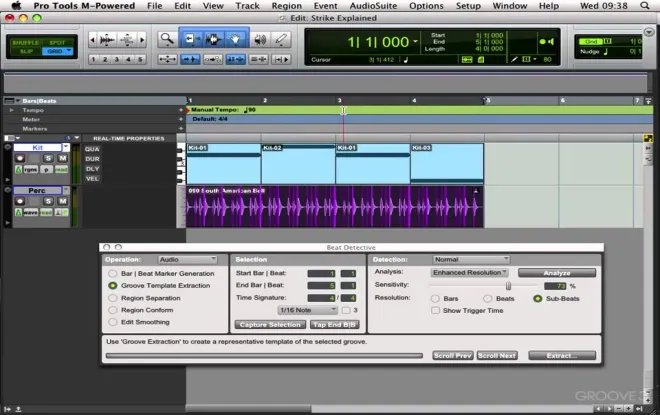This screenshot has height=415, width=660.
Task: Mute the Kit track
Action: 63,158
